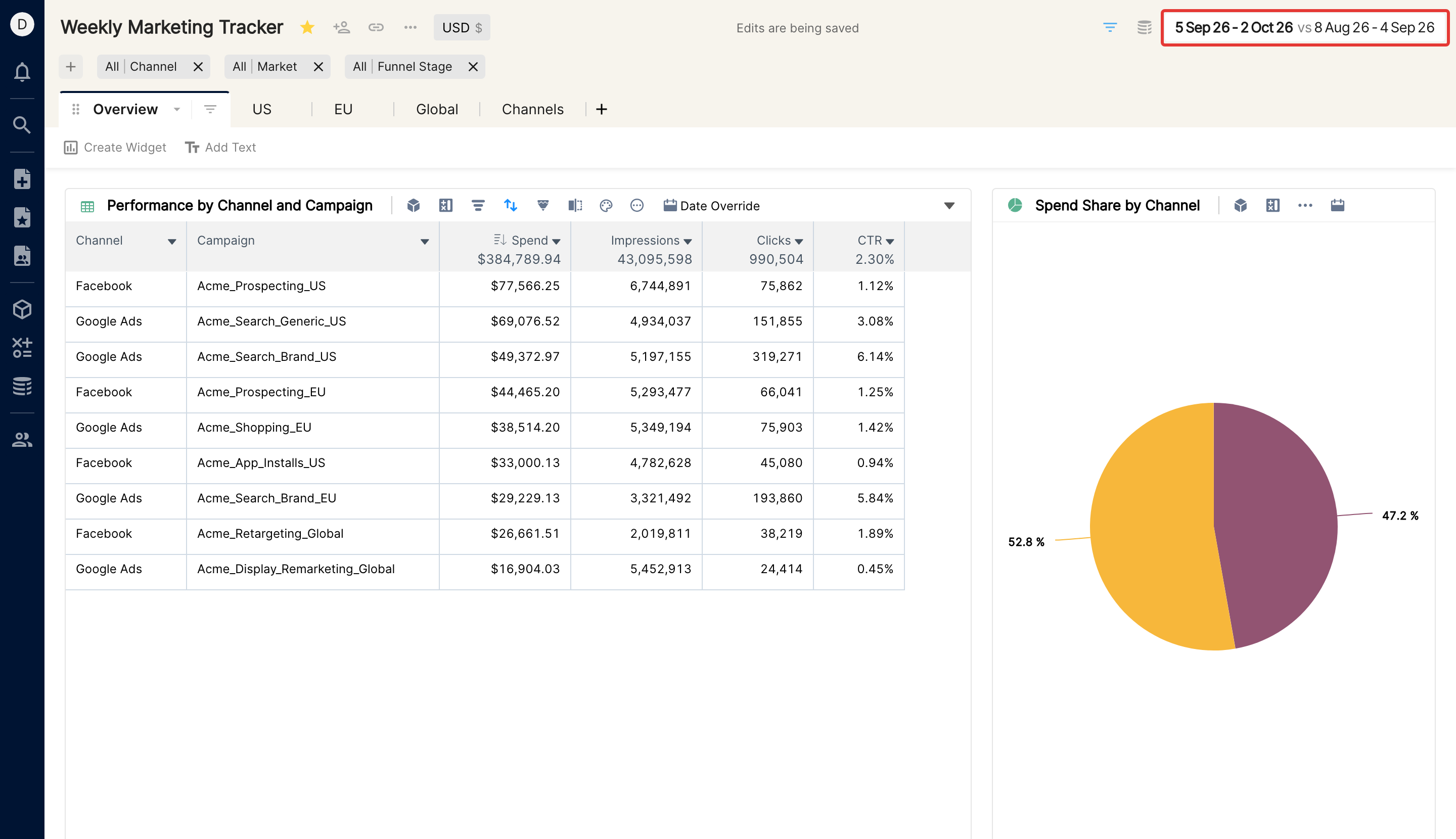Open the USD currency selector
1456x839 pixels.
462,27
